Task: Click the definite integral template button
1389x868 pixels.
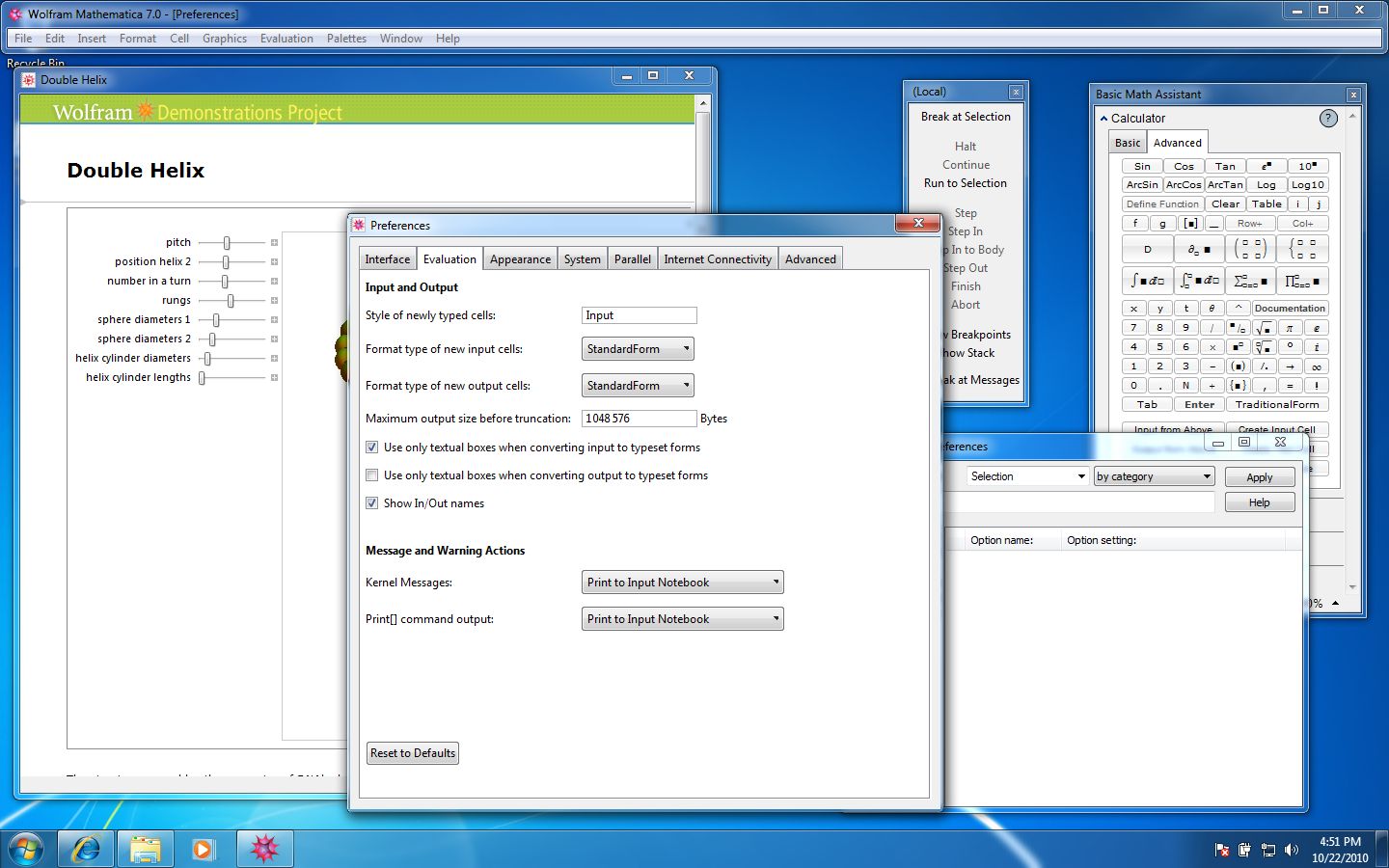Action: [x=1199, y=281]
